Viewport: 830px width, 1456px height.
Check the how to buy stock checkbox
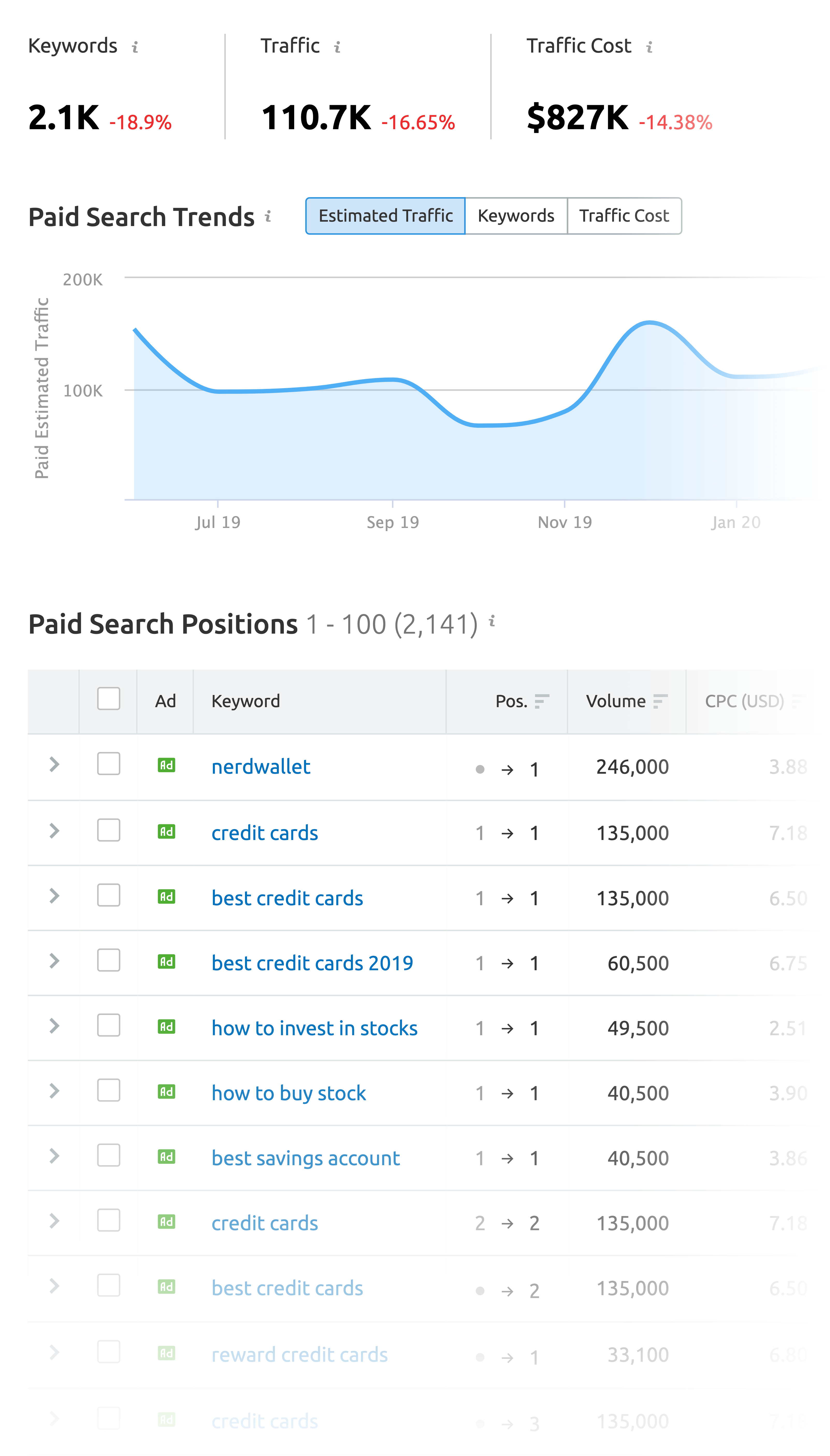click(x=108, y=1090)
